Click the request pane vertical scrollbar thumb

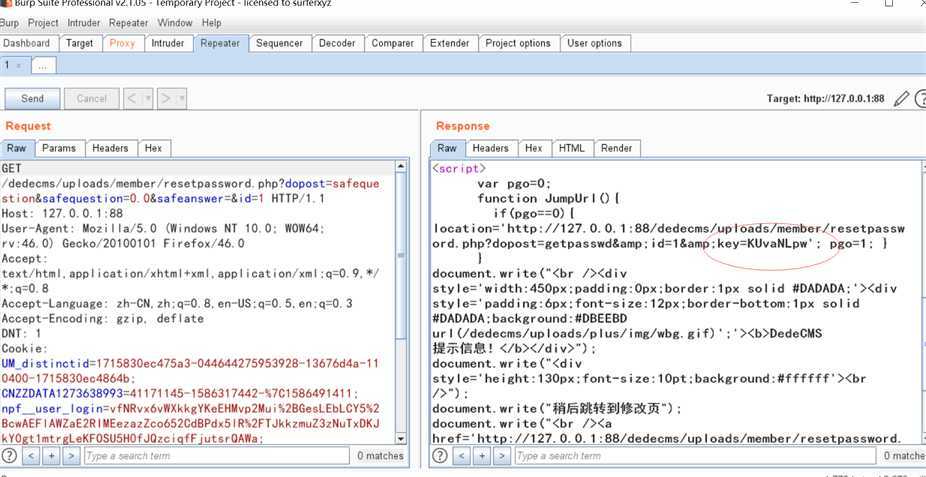(x=401, y=256)
